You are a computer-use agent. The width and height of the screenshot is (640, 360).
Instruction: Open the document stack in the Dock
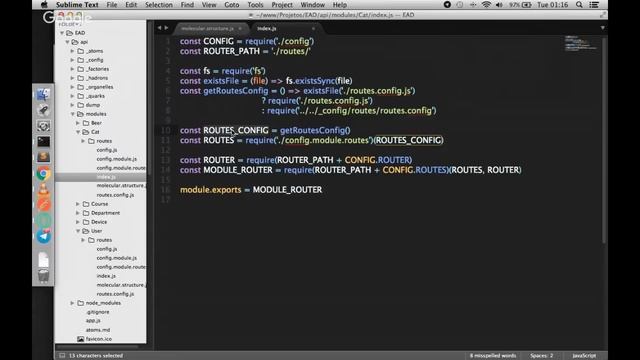click(x=43, y=260)
